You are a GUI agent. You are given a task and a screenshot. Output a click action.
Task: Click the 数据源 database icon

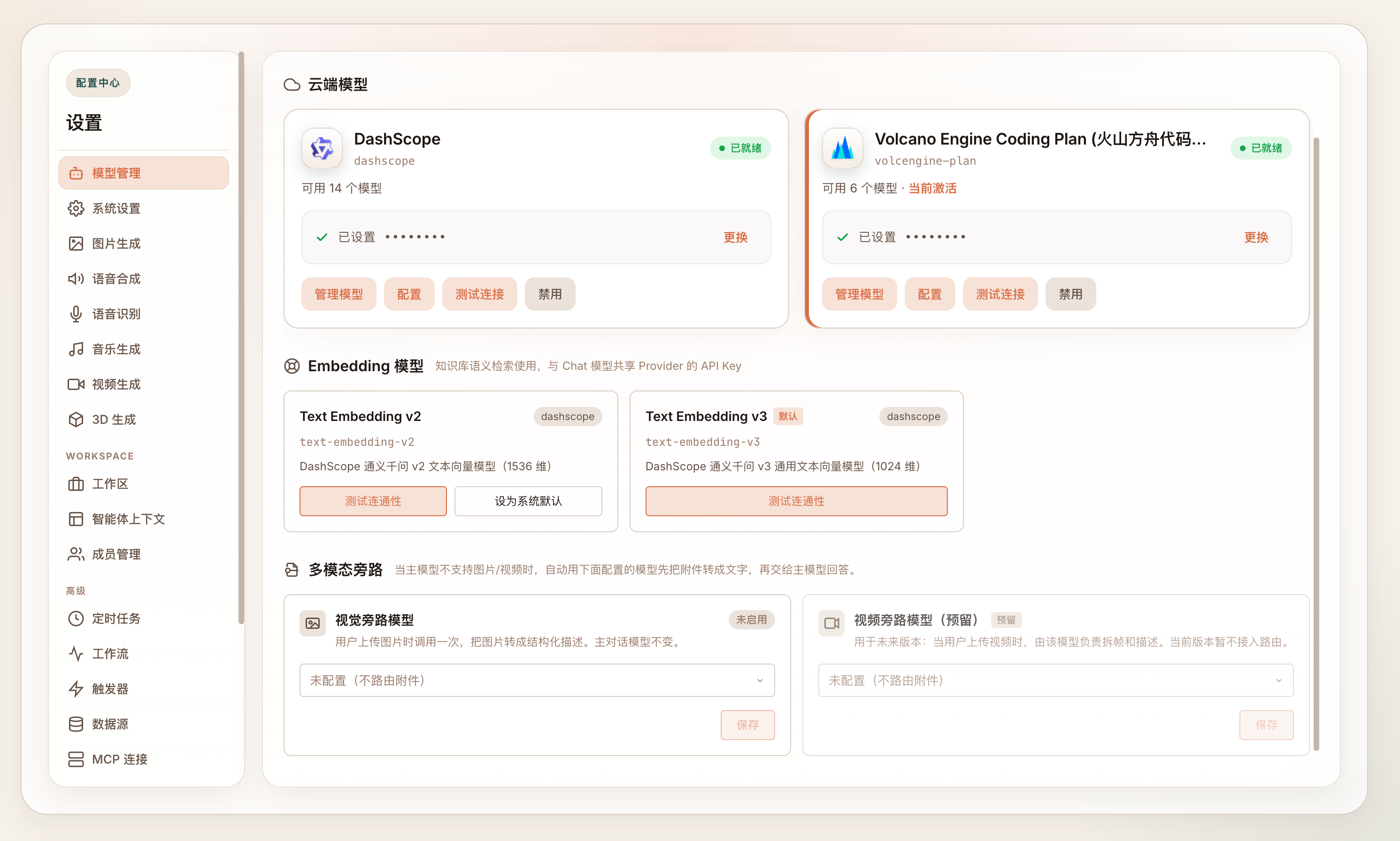(76, 724)
